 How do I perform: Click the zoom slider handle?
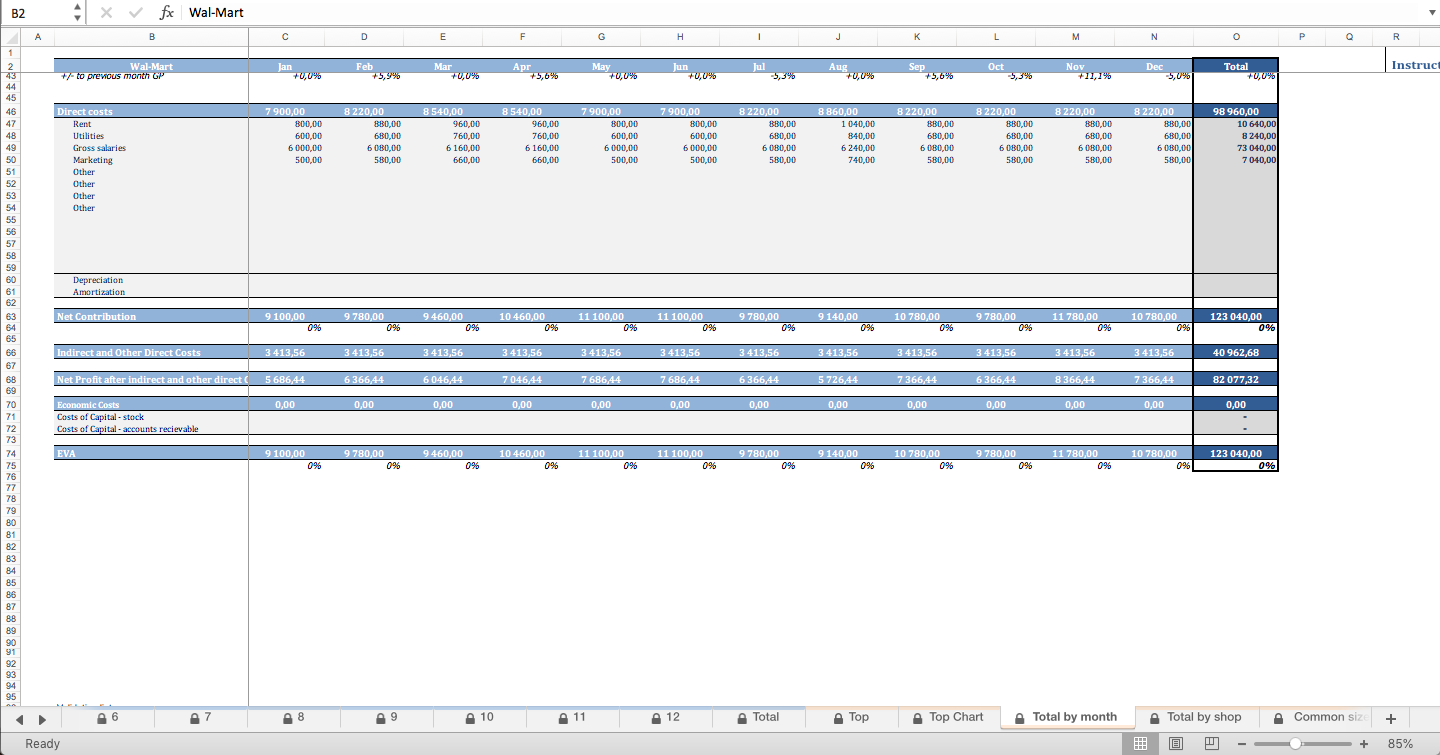pyautogui.click(x=1295, y=744)
